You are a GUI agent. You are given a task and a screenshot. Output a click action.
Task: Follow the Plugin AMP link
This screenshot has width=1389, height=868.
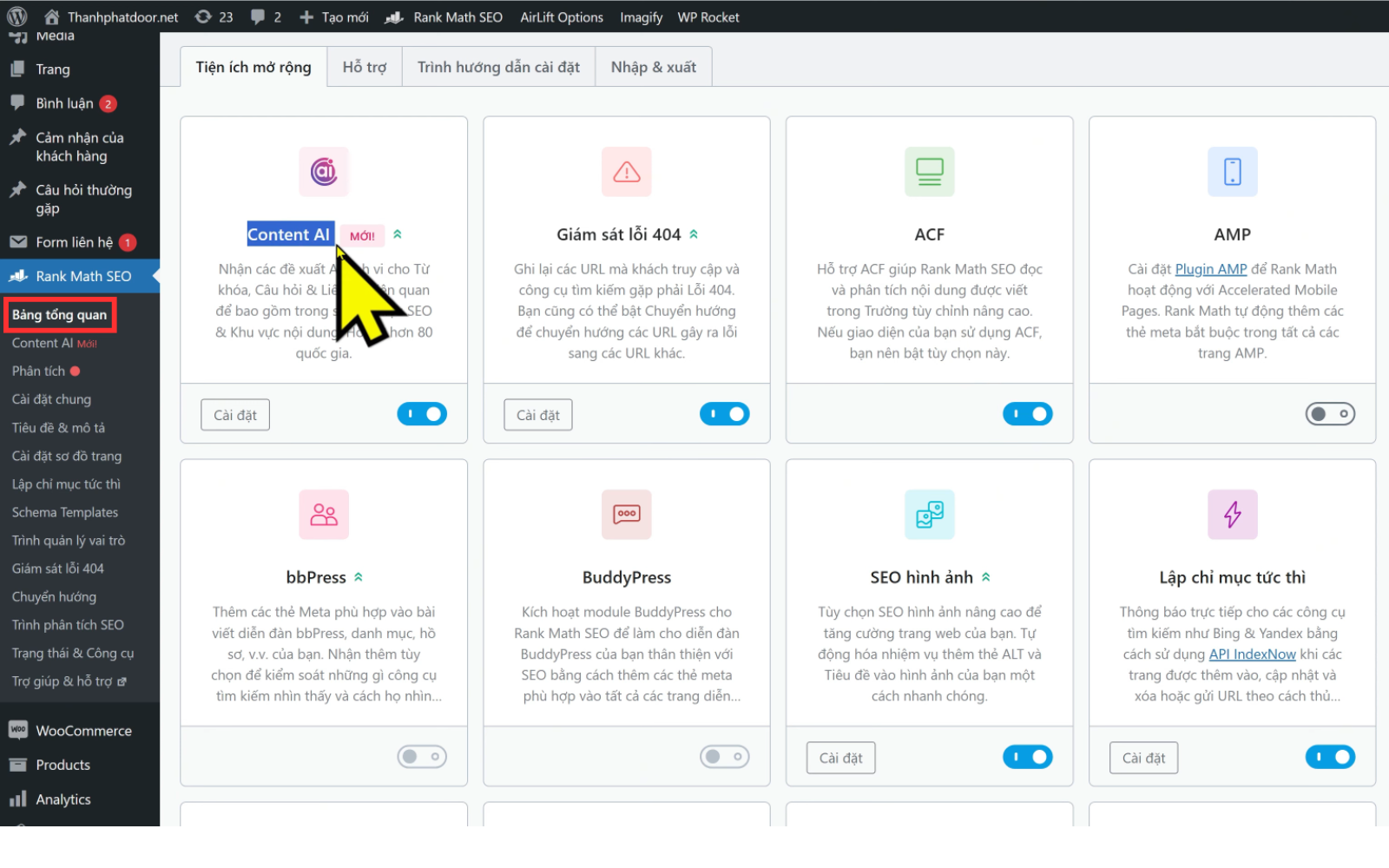tap(1211, 269)
